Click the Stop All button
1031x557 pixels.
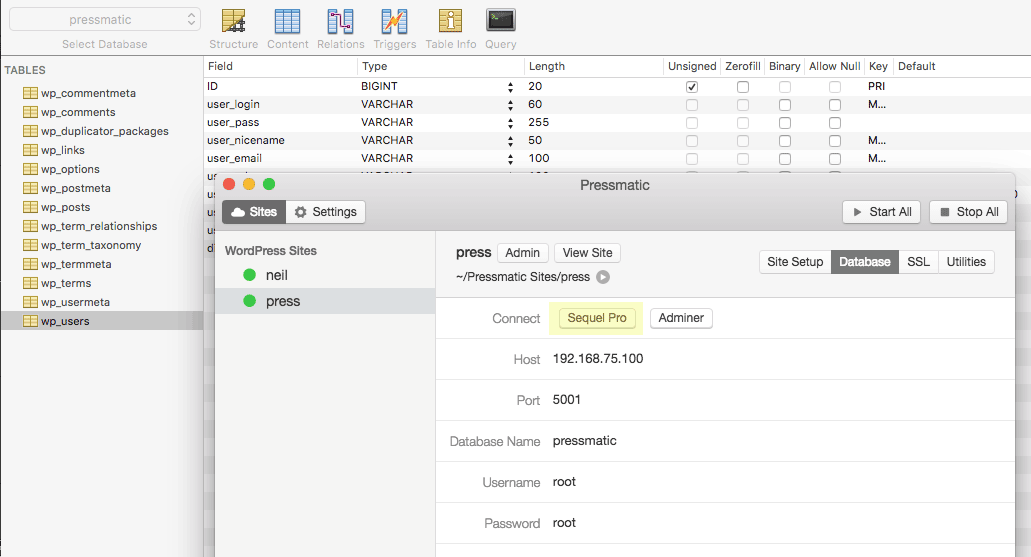click(969, 212)
